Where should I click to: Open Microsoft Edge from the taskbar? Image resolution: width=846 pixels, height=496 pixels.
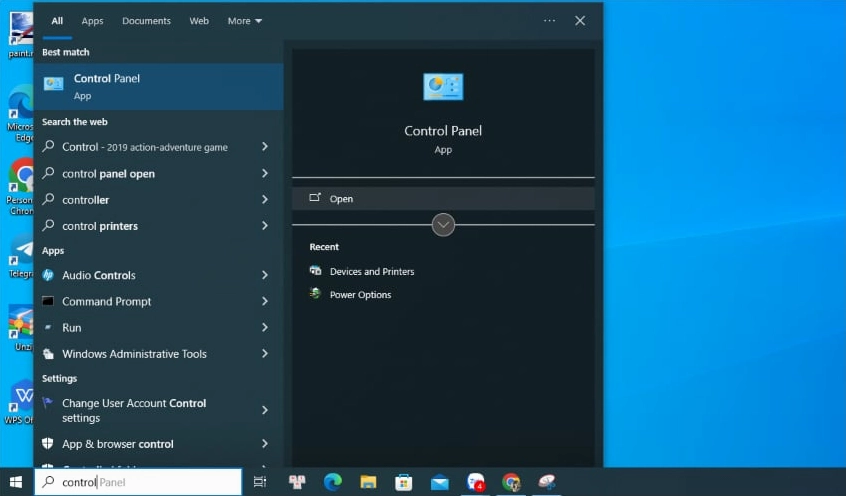tap(332, 482)
